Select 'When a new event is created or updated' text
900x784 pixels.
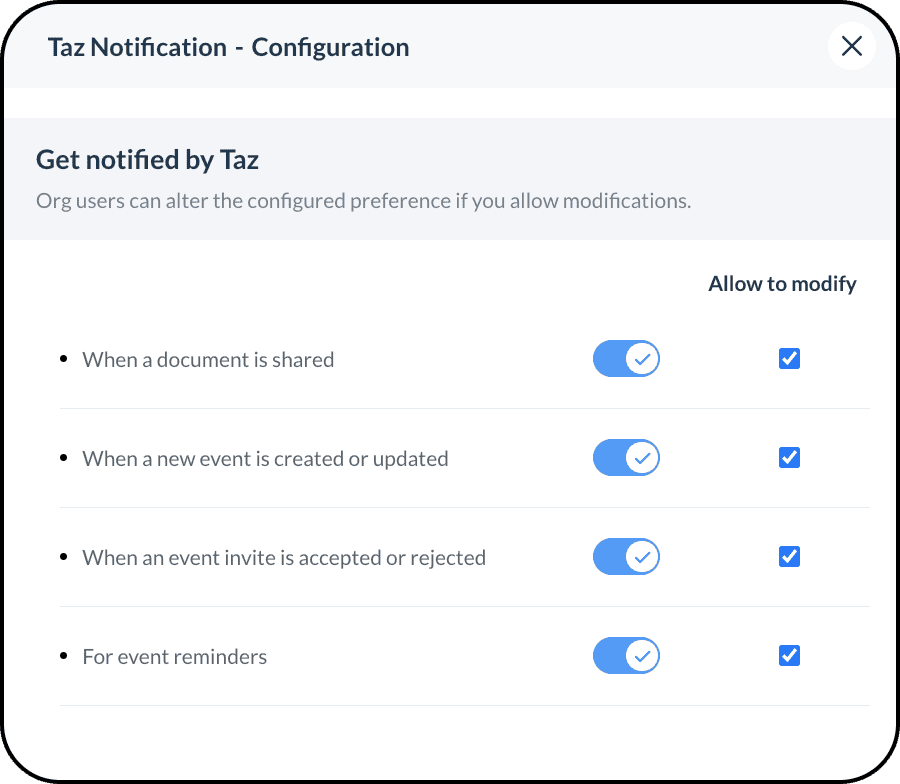[265, 459]
